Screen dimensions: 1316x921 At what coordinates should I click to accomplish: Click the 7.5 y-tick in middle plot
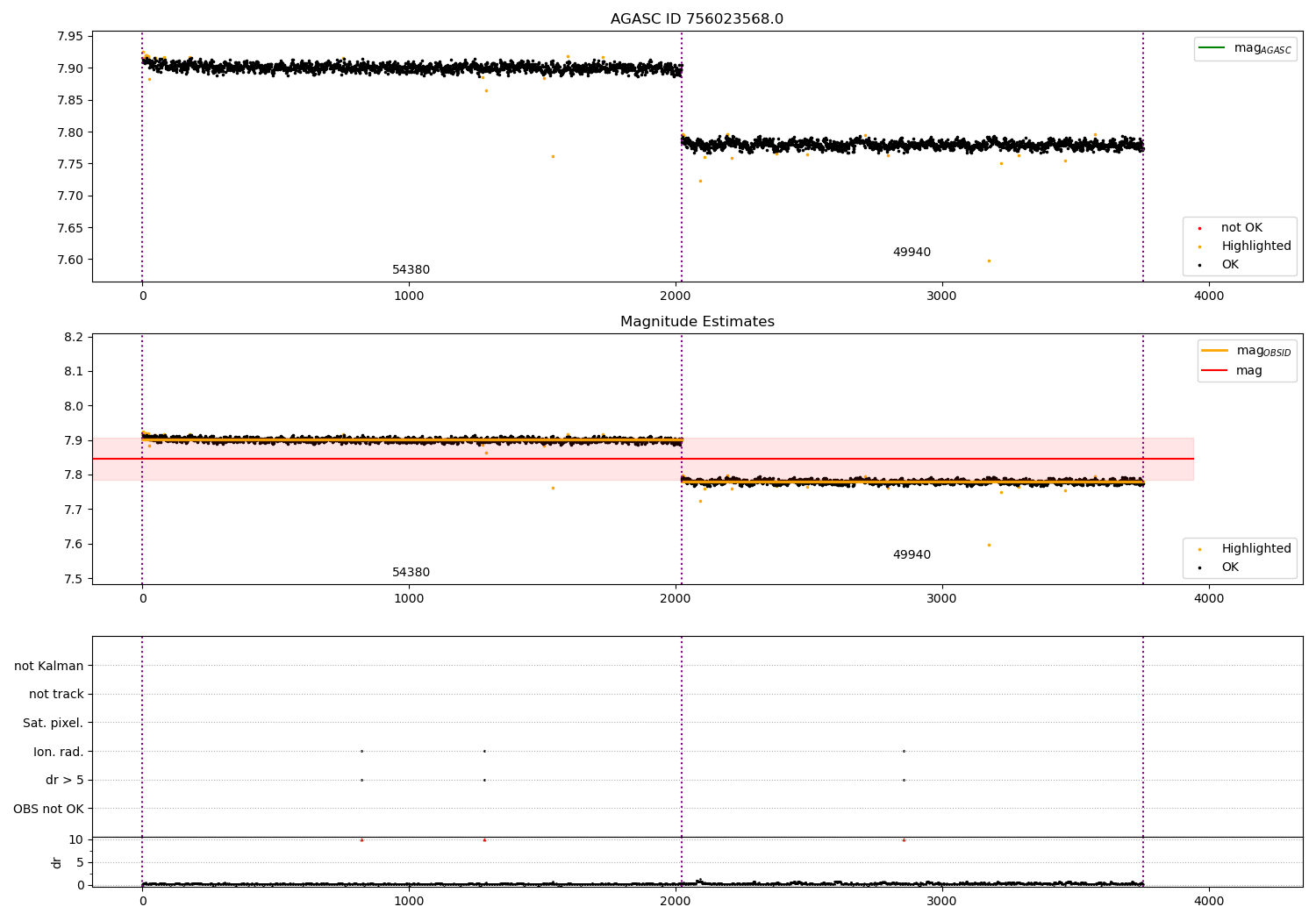(74, 580)
